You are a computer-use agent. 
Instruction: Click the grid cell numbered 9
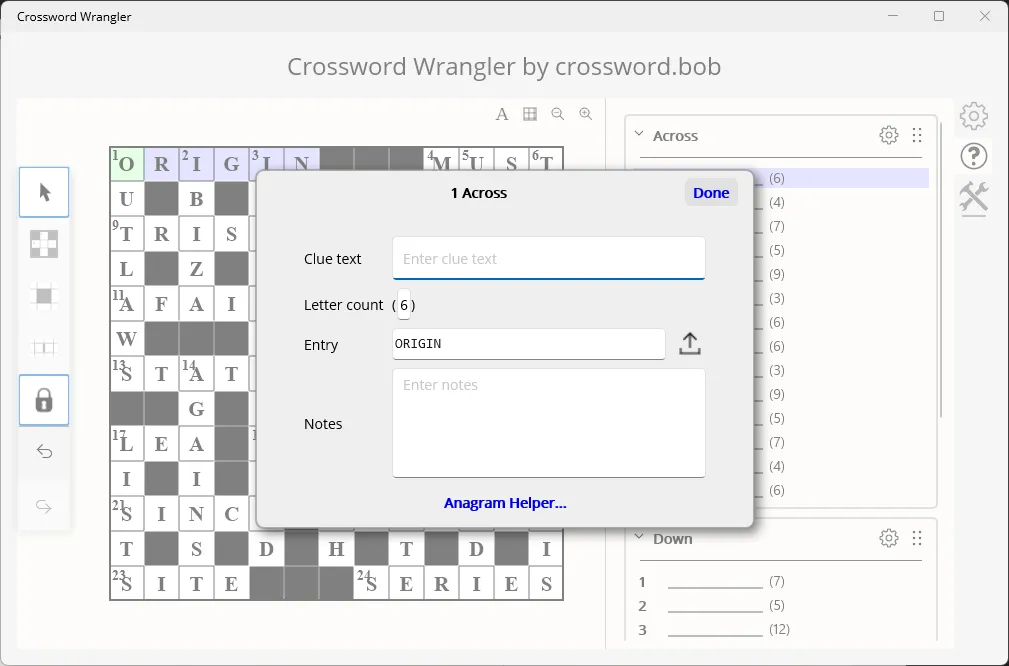[127, 234]
